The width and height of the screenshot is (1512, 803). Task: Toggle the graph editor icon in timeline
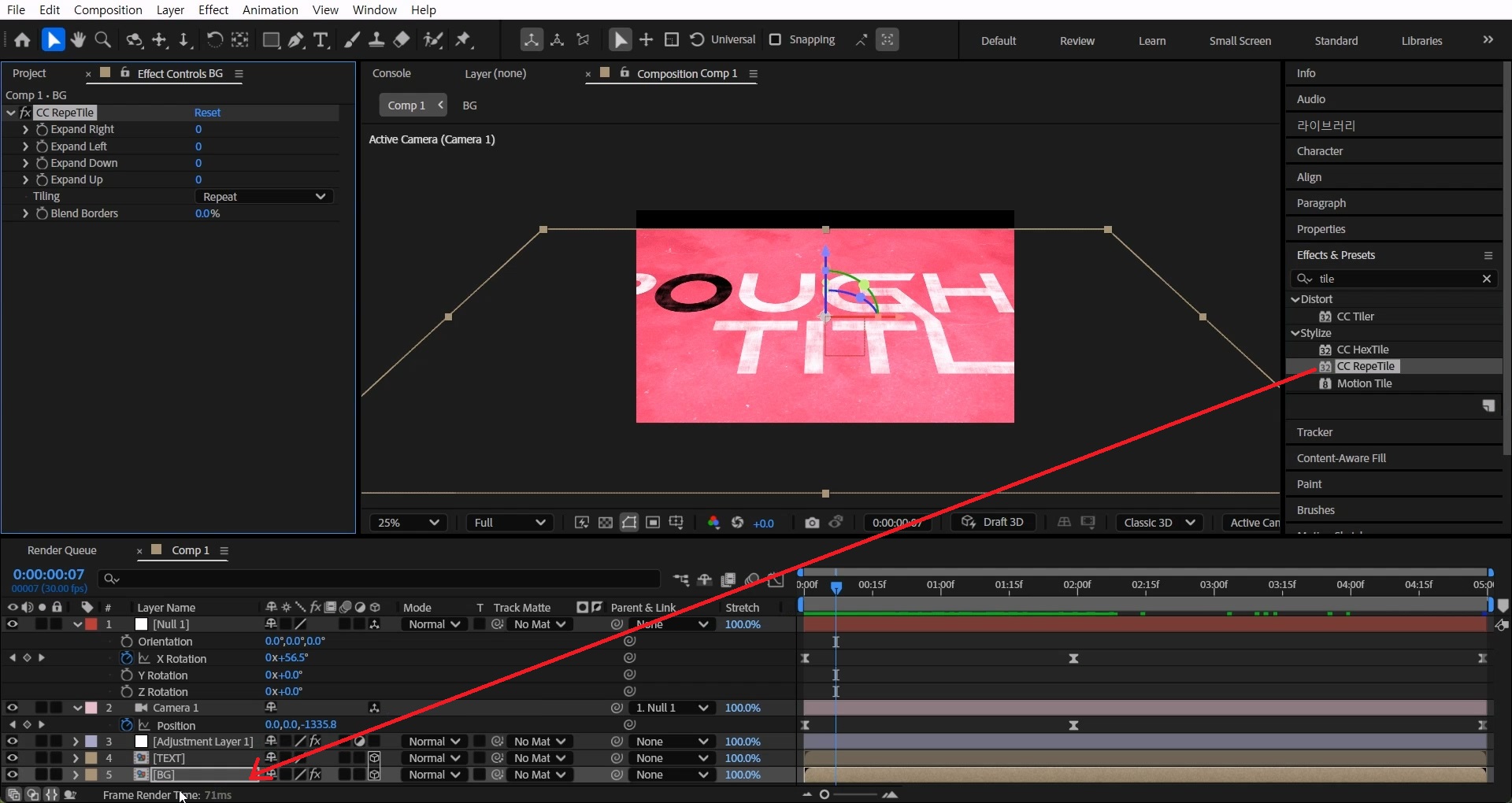point(776,580)
